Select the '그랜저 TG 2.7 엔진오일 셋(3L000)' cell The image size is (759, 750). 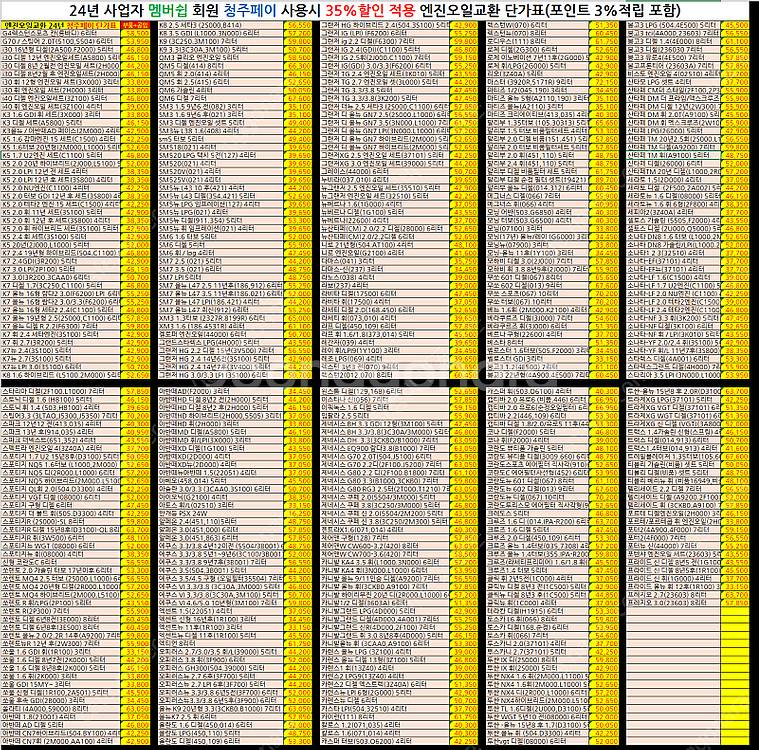coord(384,82)
